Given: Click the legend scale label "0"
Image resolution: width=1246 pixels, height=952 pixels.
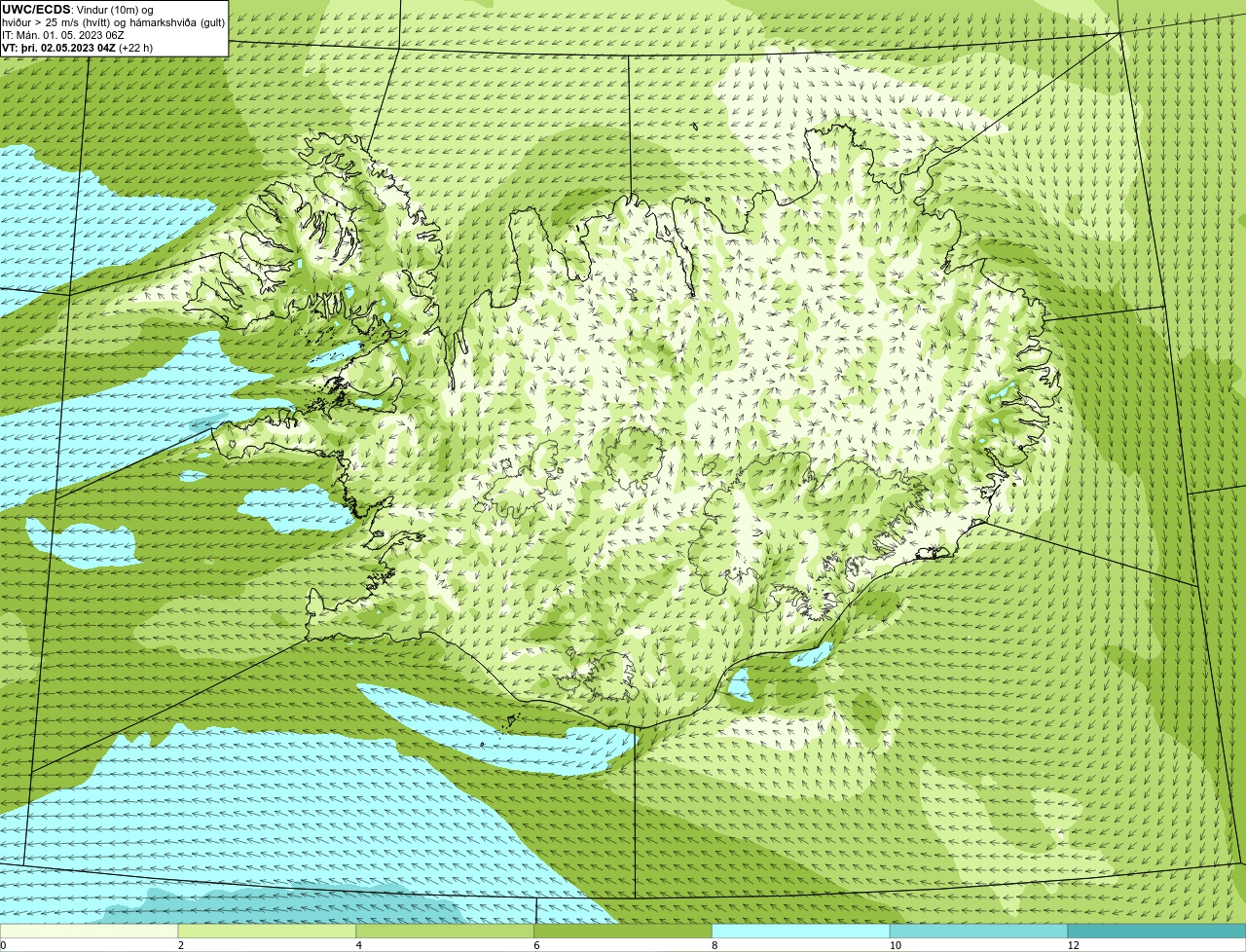Looking at the screenshot, I should click(3, 945).
